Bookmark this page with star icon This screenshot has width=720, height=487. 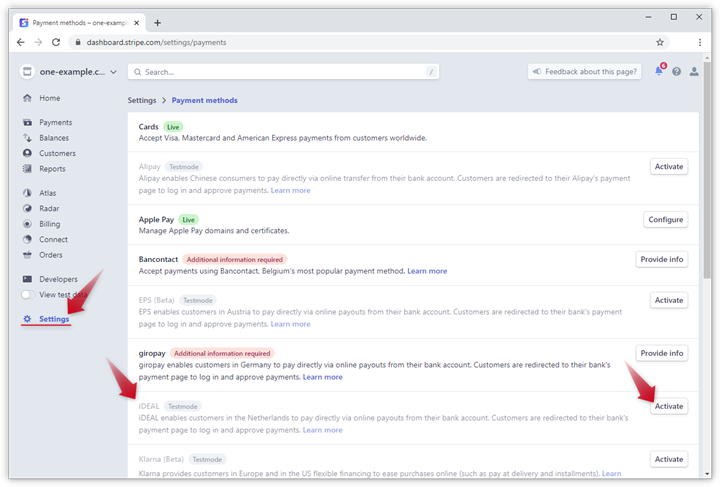click(x=660, y=43)
